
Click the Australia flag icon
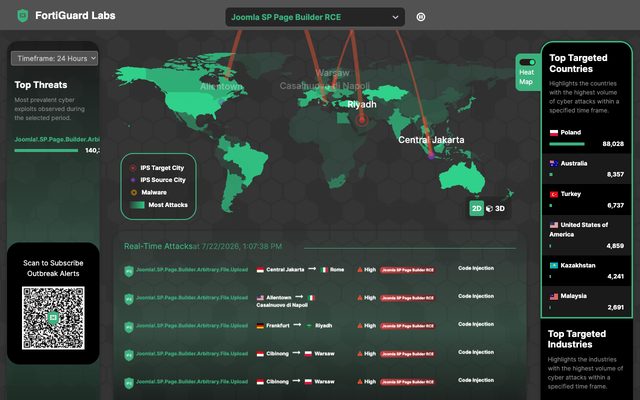(x=554, y=164)
